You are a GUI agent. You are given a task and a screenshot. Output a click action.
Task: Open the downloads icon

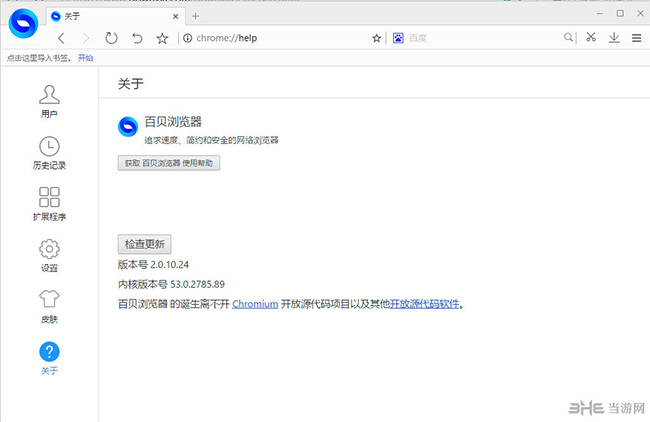click(614, 38)
